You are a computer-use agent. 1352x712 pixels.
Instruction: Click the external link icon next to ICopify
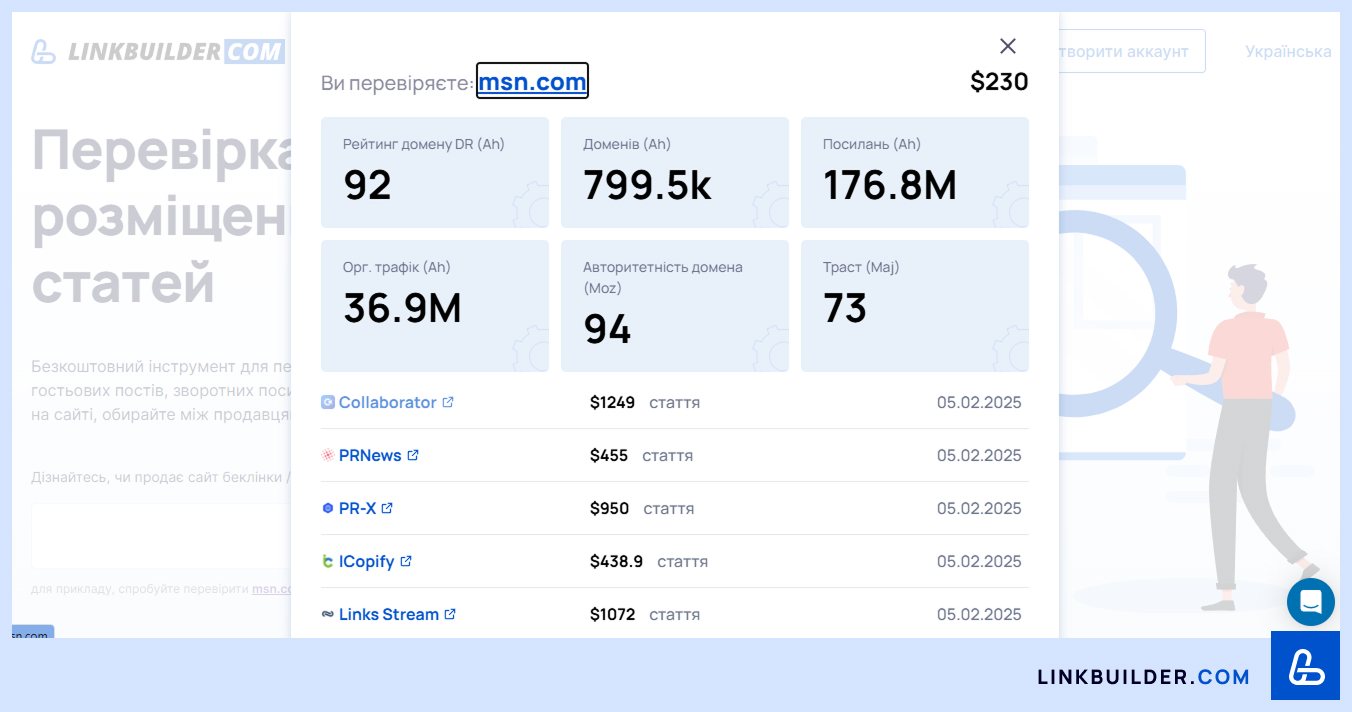pyautogui.click(x=406, y=561)
